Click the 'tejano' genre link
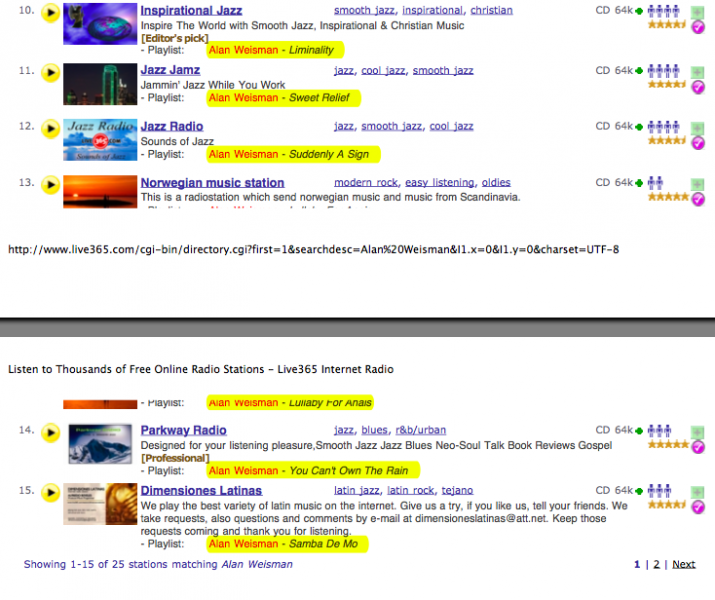 455,491
